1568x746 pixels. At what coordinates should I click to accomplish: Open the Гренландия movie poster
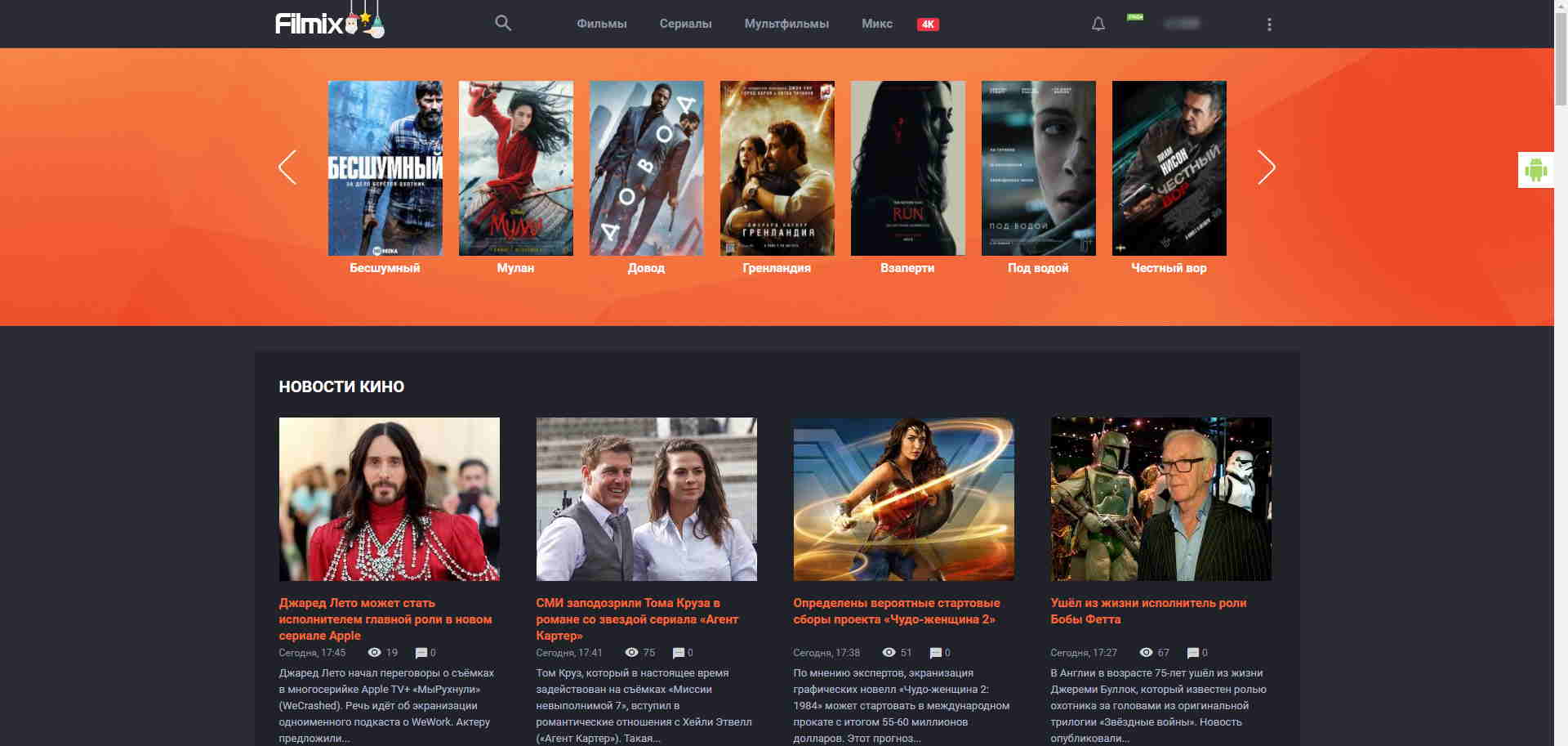777,168
